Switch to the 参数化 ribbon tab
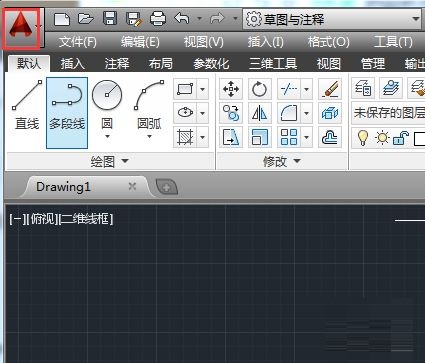 tap(211, 64)
